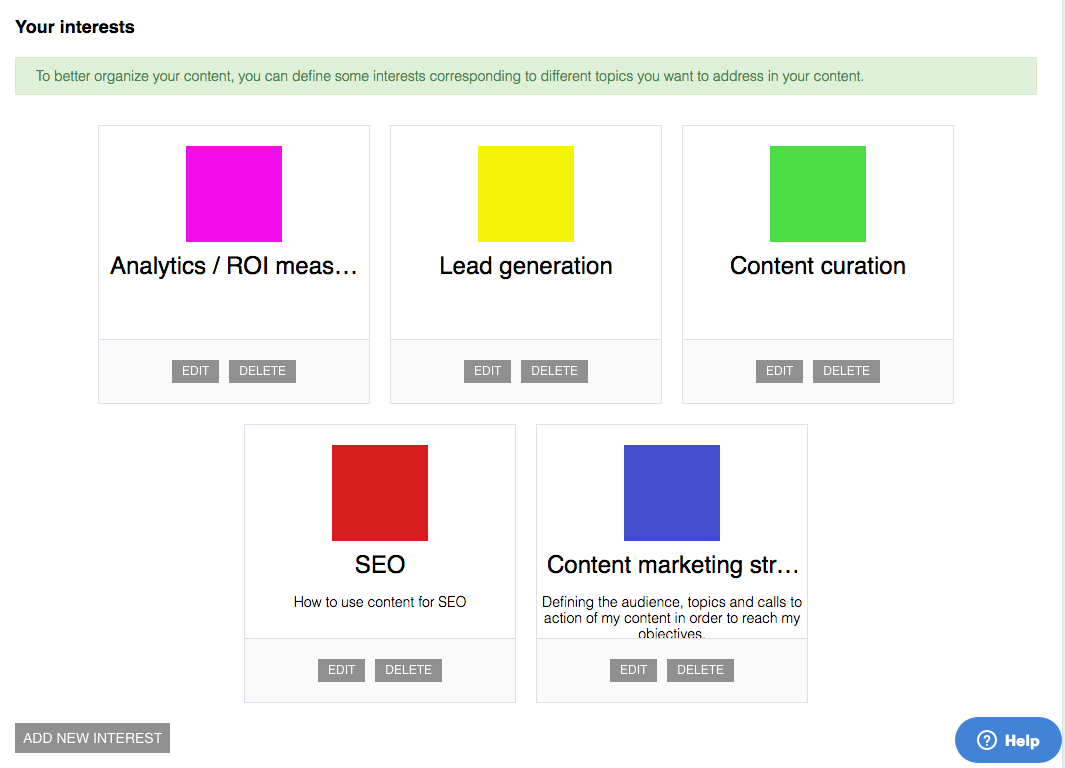Image resolution: width=1065 pixels, height=768 pixels.
Task: Click the red SEO color square
Action: coord(380,493)
